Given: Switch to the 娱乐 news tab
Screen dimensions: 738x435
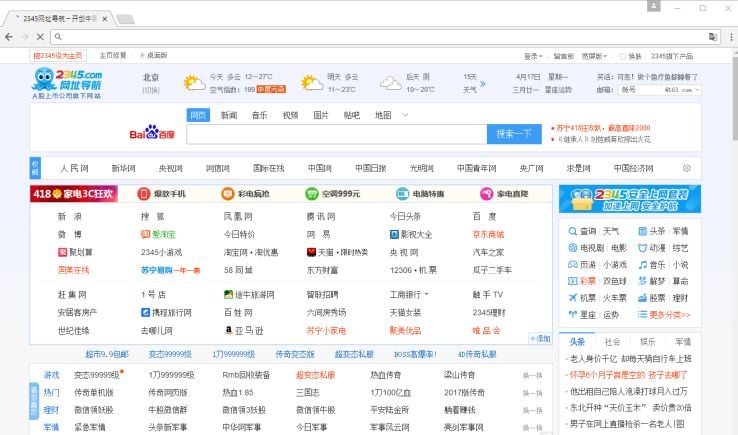Looking at the screenshot, I should click(x=648, y=342).
